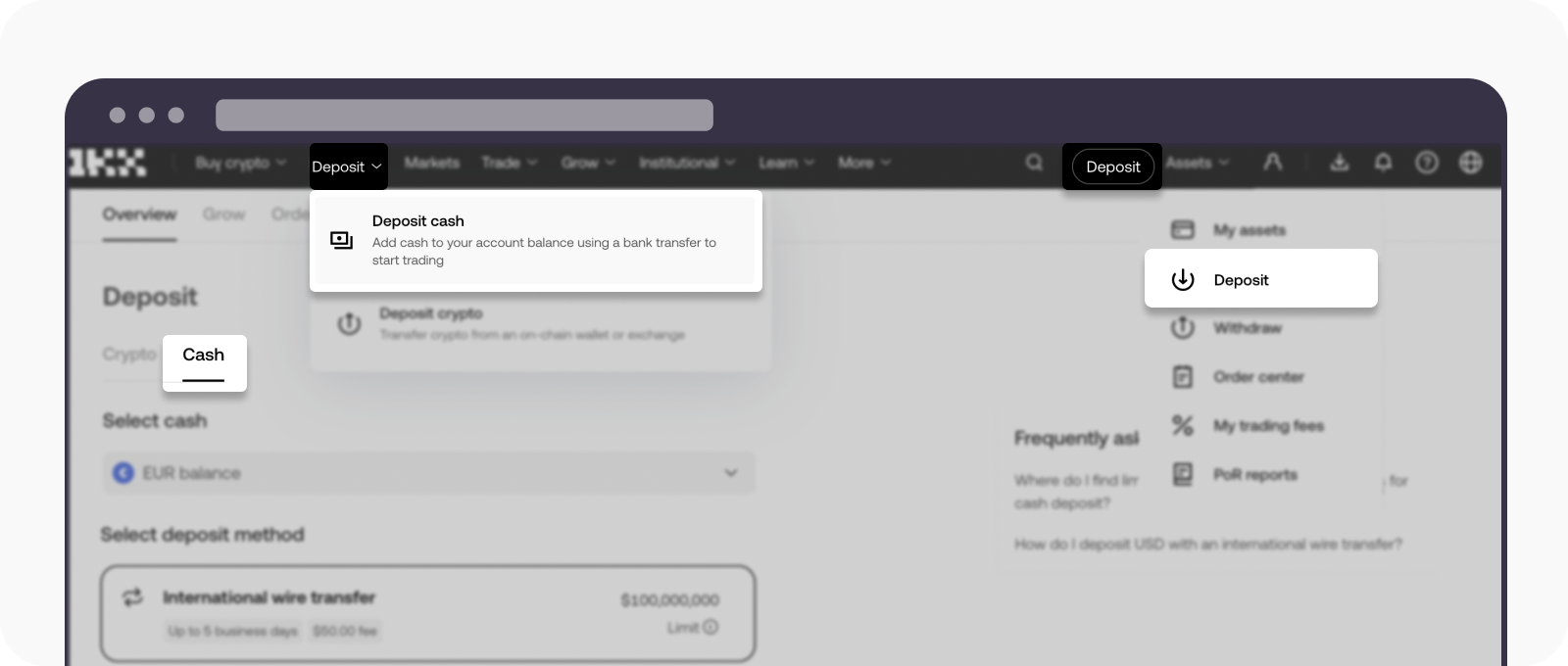The width and height of the screenshot is (1568, 666).
Task: Click the My assets wallet icon
Action: [1183, 230]
